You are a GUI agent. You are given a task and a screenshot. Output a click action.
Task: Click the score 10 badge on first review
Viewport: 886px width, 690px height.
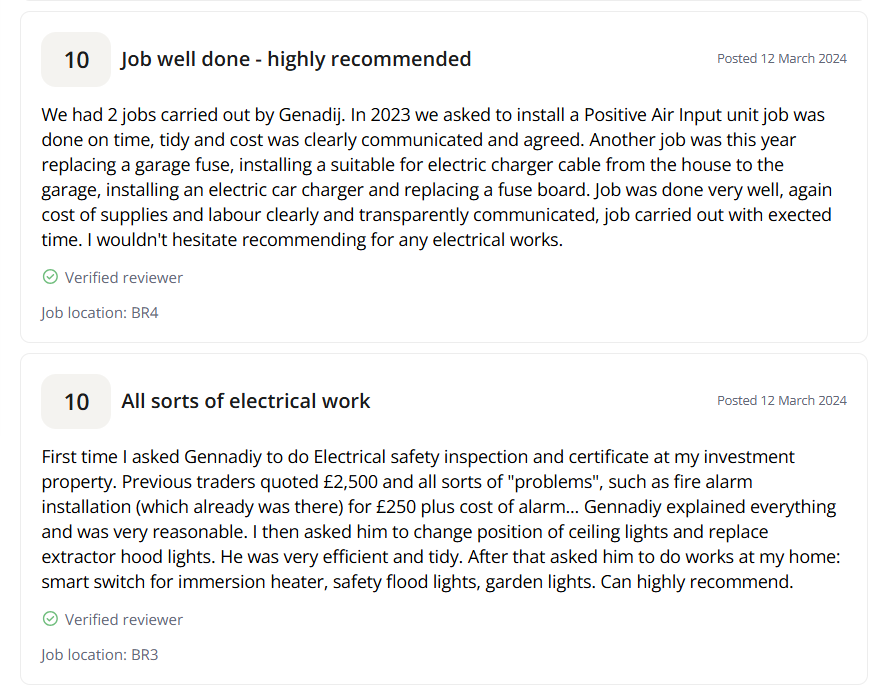[x=76, y=59]
